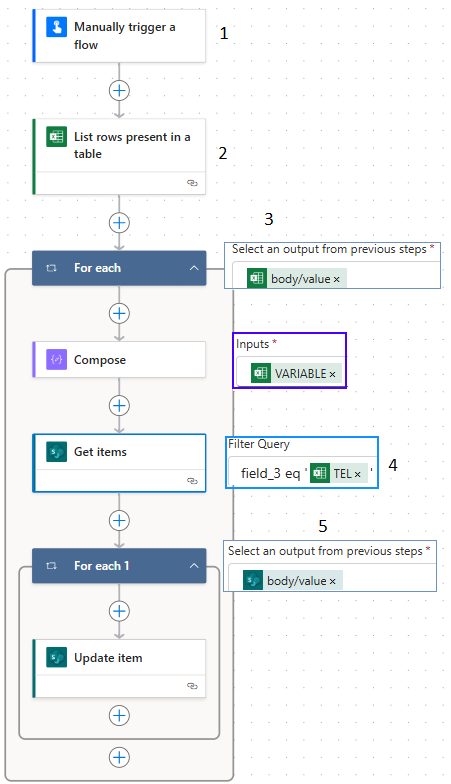Collapse the For each loop chevron
The height and width of the screenshot is (784, 451).
click(x=194, y=268)
